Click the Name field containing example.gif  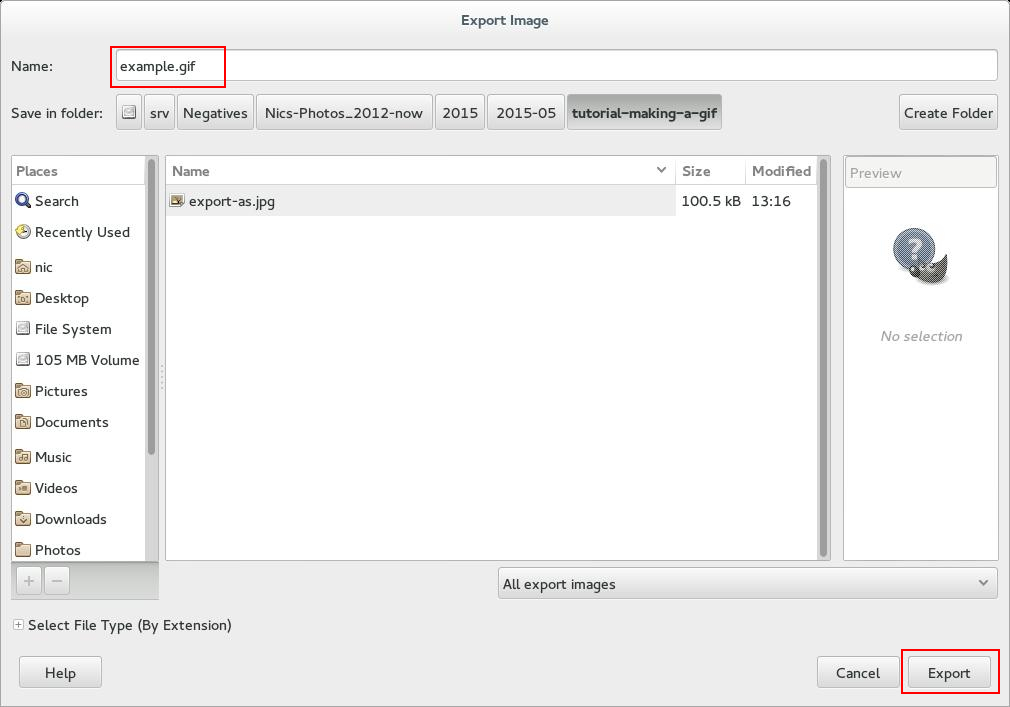pyautogui.click(x=555, y=66)
